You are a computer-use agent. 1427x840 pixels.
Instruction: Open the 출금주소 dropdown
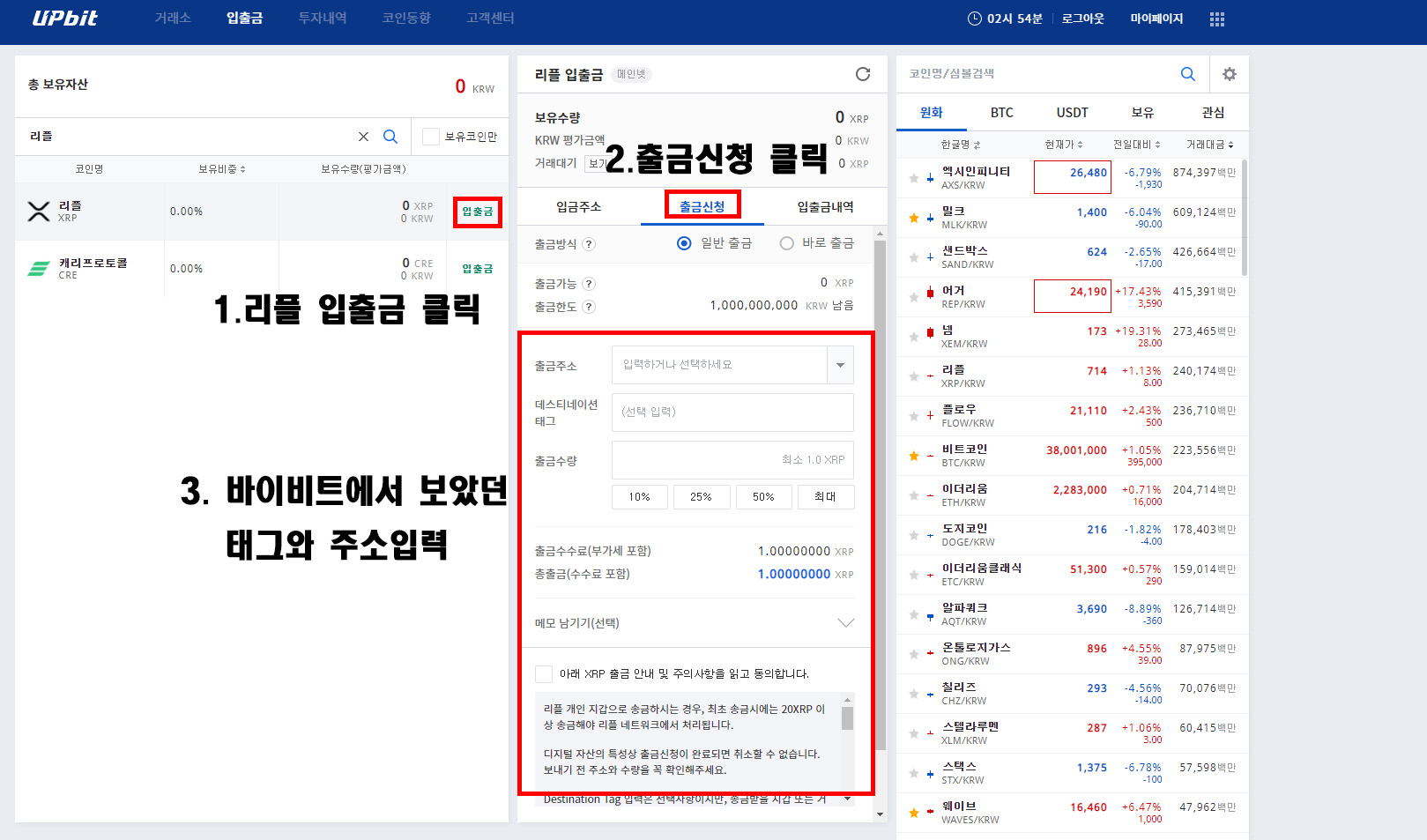841,365
